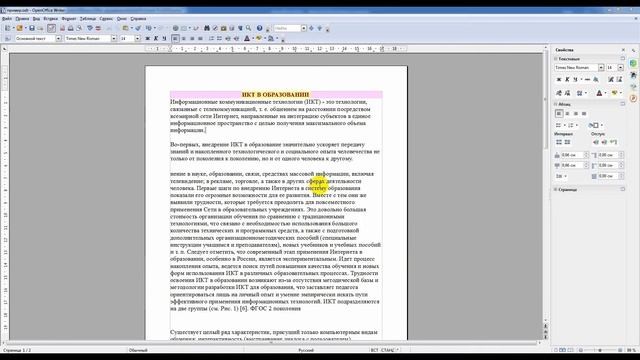Click sidebar Highlight color button
The height and width of the screenshot is (360, 640).
click(614, 93)
